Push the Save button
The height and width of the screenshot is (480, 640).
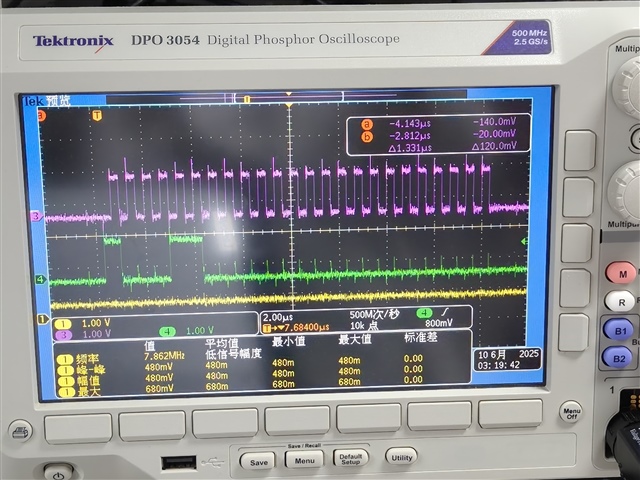pos(258,462)
